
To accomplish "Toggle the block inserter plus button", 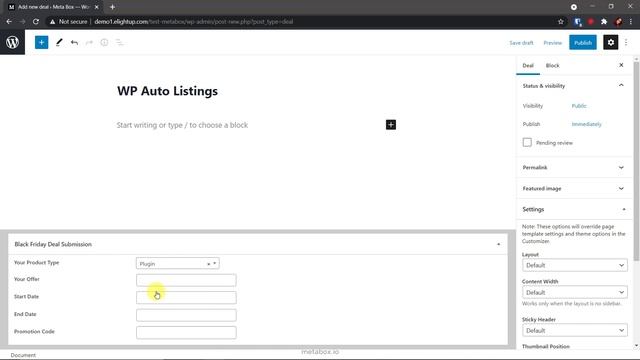I will pos(41,42).
